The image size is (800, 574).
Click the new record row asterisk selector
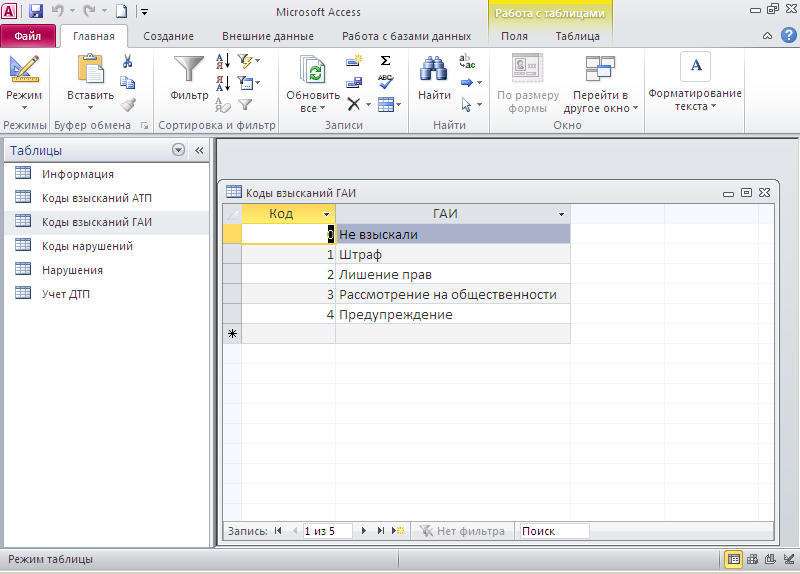[x=232, y=334]
